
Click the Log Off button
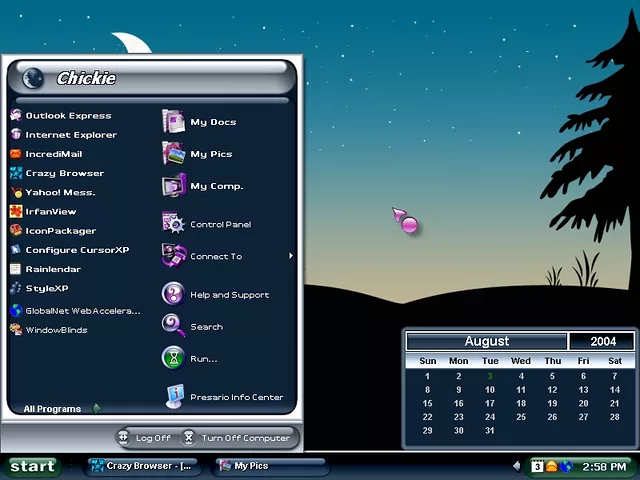[144, 438]
